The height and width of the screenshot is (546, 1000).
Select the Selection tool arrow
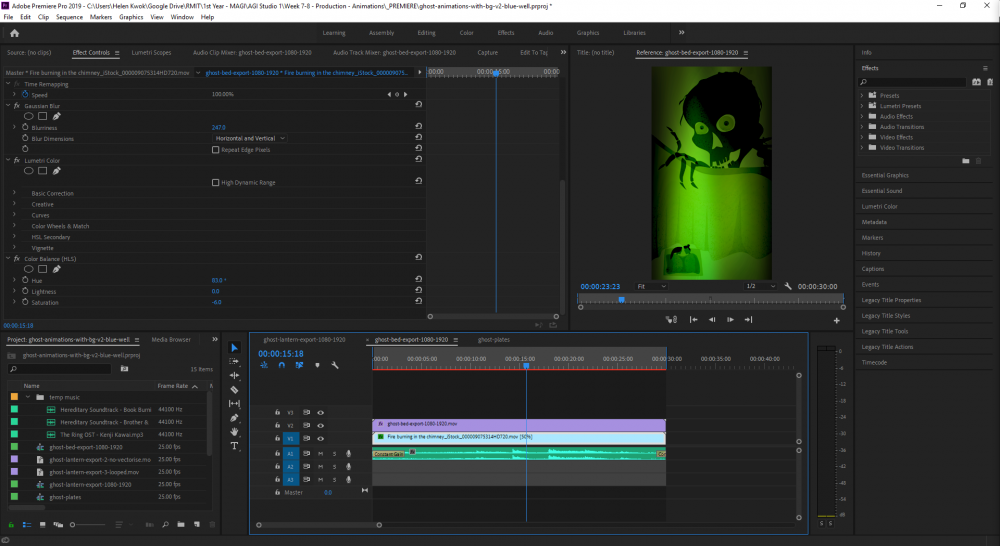click(x=234, y=348)
